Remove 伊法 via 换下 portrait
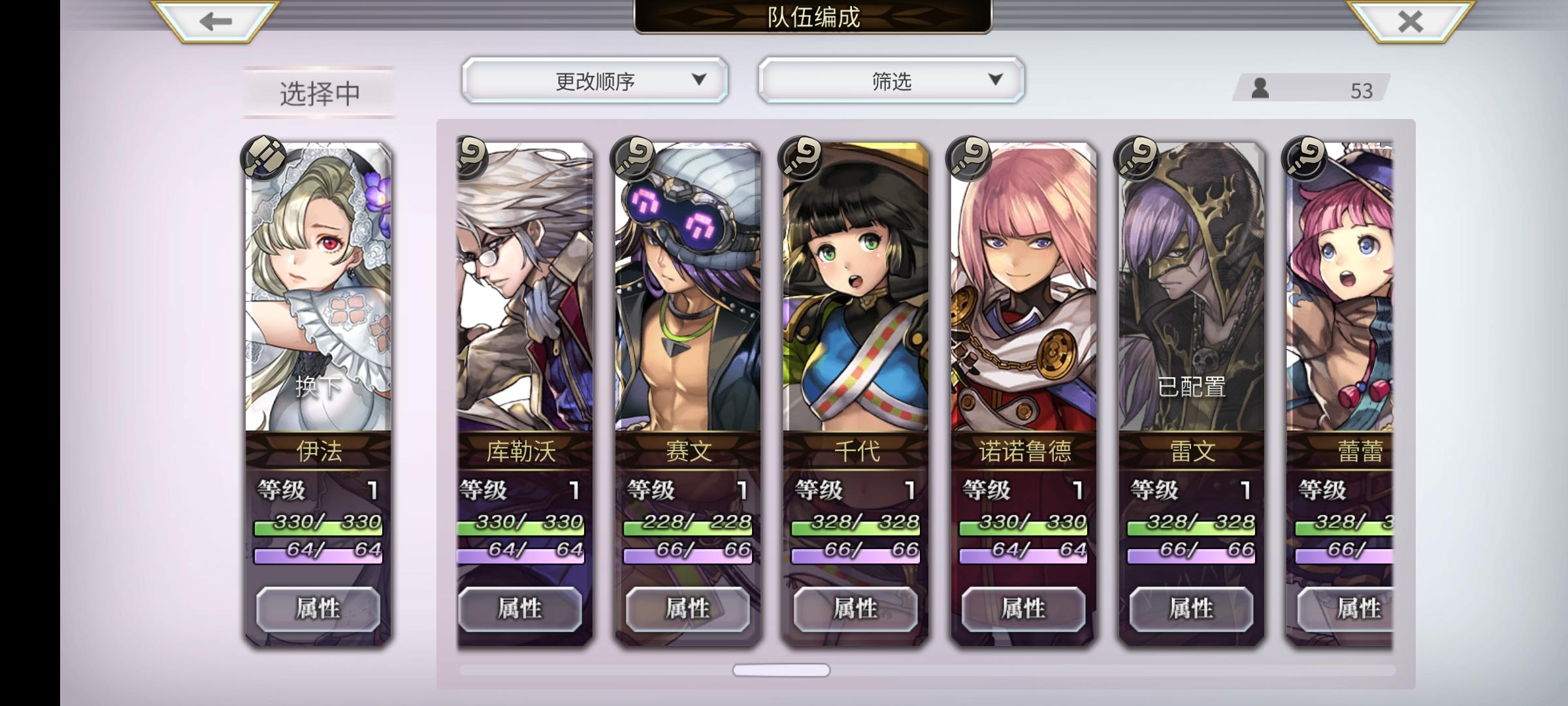Viewport: 1568px width, 706px height. tap(318, 288)
